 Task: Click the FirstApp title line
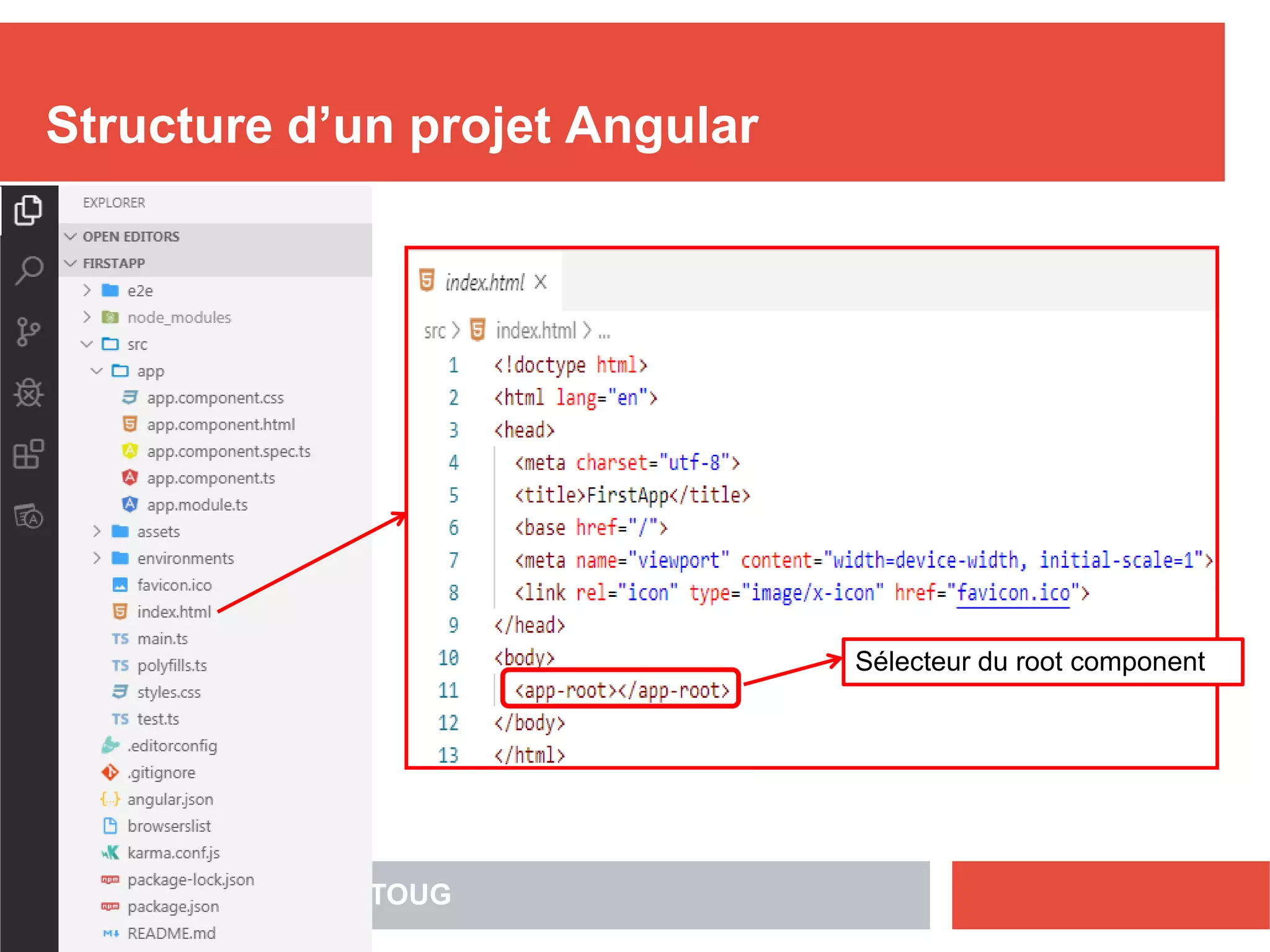point(633,495)
